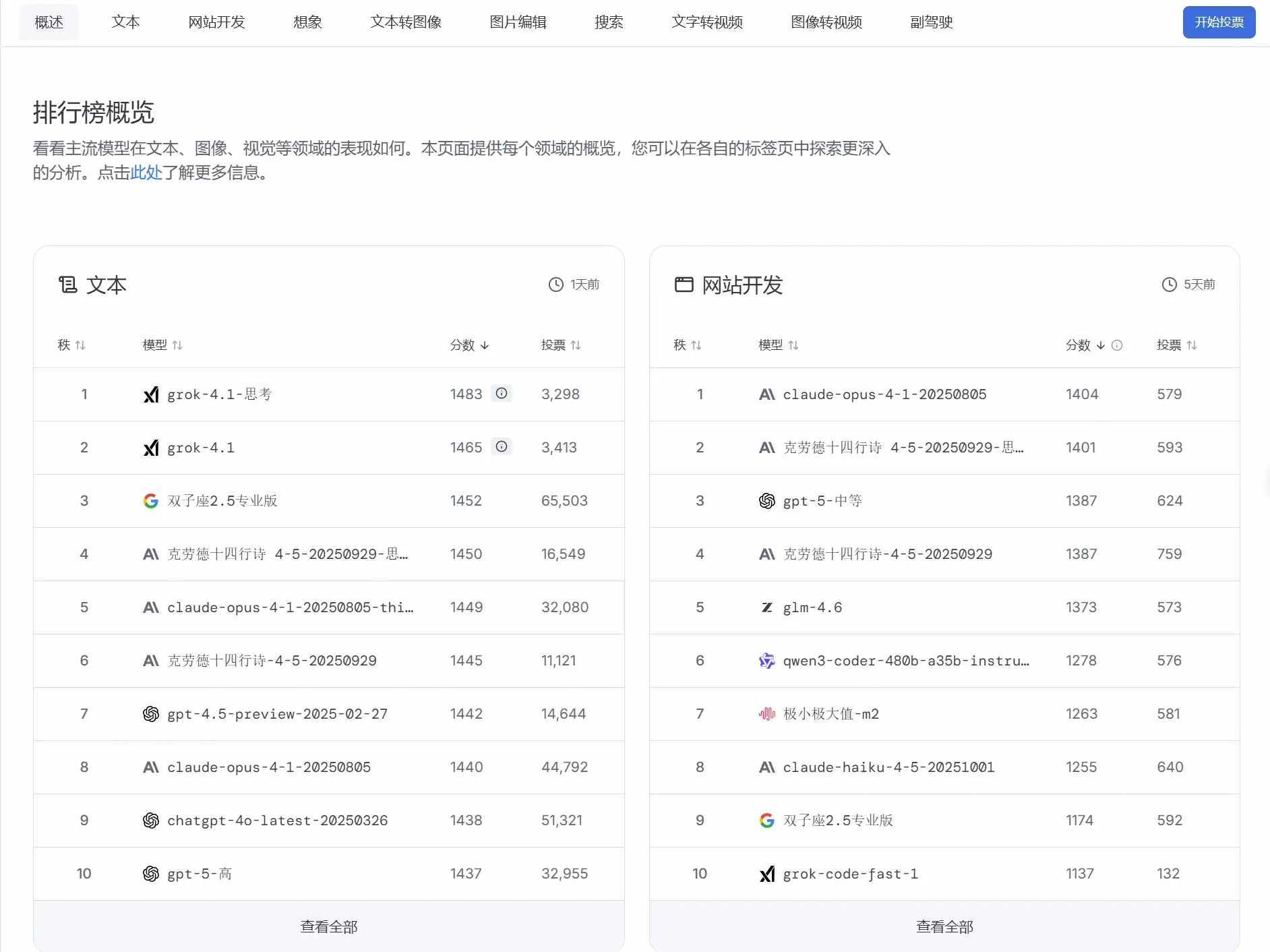Click info icon next to score 1465
This screenshot has height=952, width=1270.
[x=501, y=447]
